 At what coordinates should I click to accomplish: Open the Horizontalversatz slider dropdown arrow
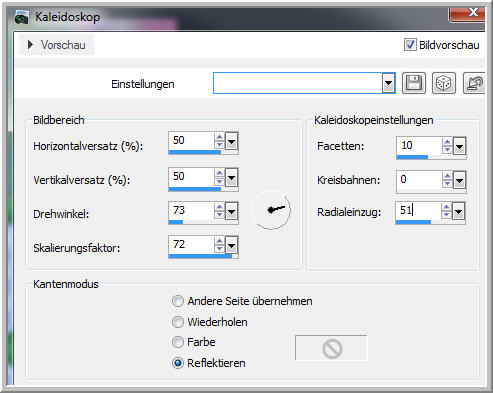coord(231,141)
